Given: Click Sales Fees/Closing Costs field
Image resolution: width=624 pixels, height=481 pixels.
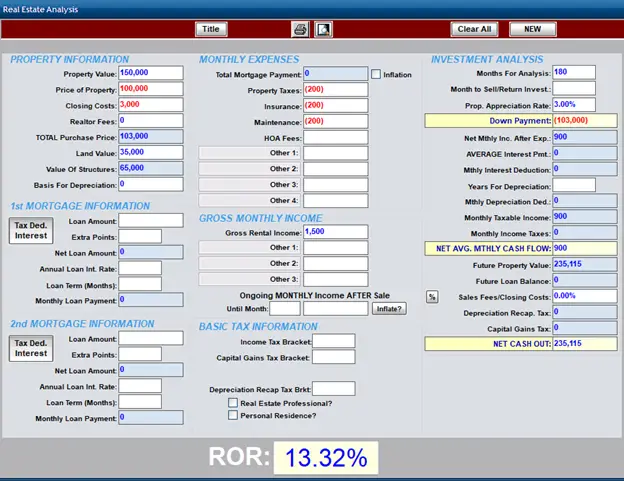Looking at the screenshot, I should [585, 296].
